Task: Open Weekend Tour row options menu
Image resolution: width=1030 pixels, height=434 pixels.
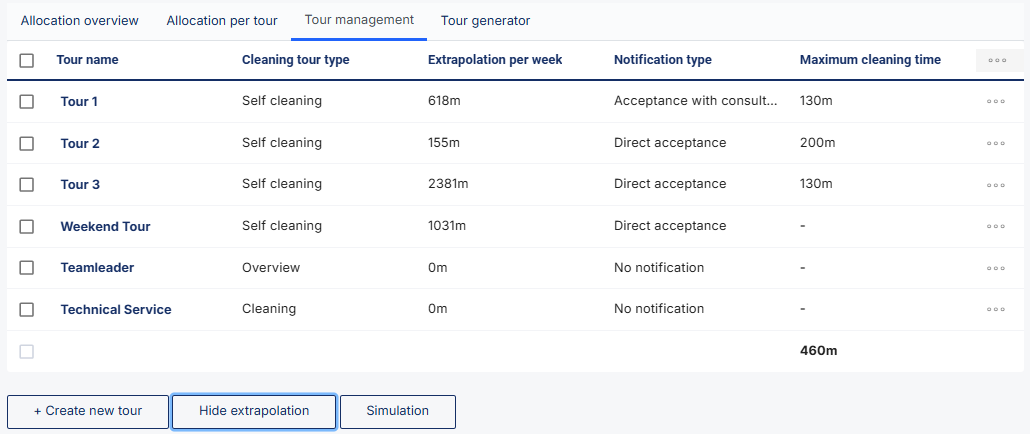Action: coord(995,227)
